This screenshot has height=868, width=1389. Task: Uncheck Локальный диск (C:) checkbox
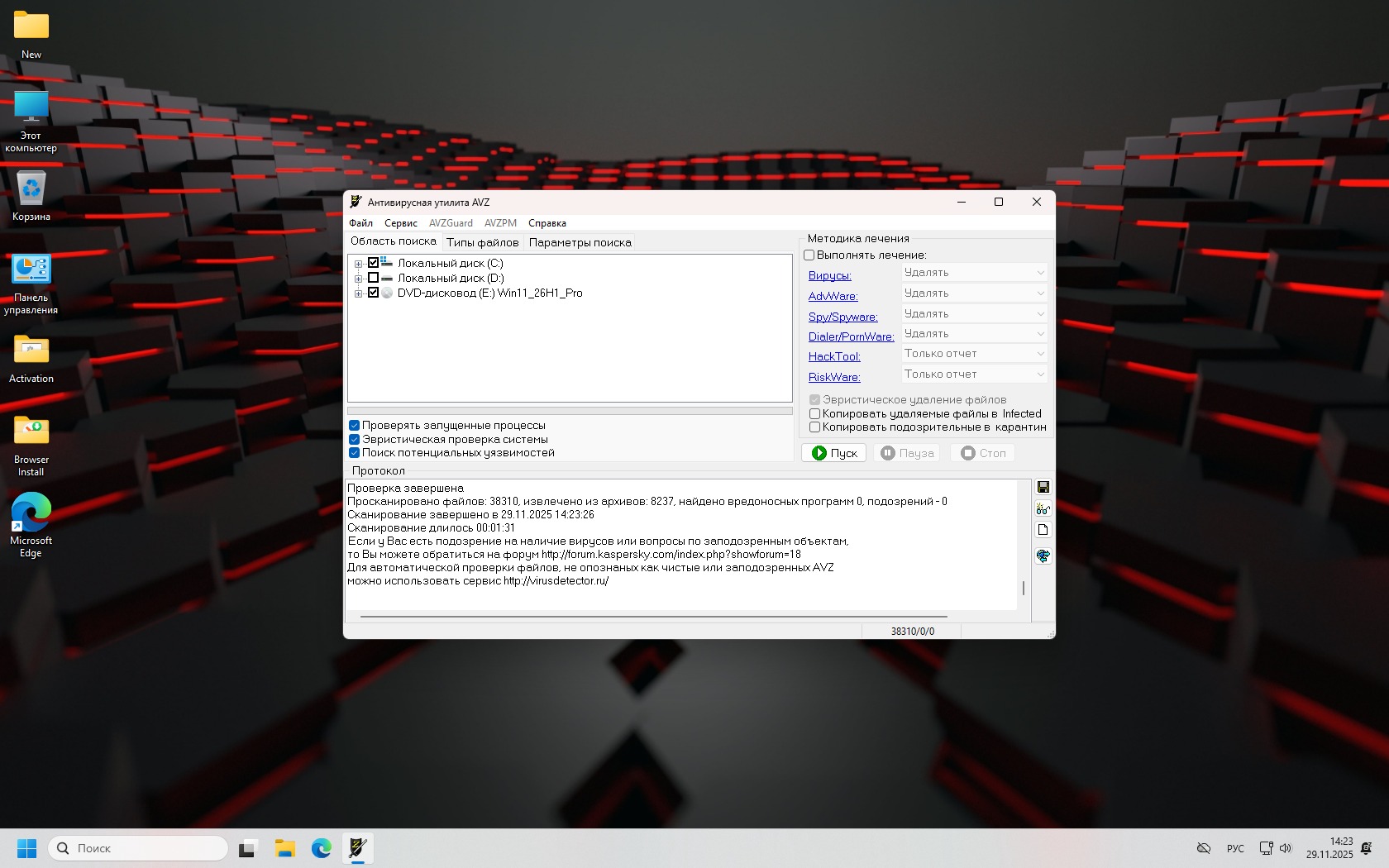click(373, 264)
